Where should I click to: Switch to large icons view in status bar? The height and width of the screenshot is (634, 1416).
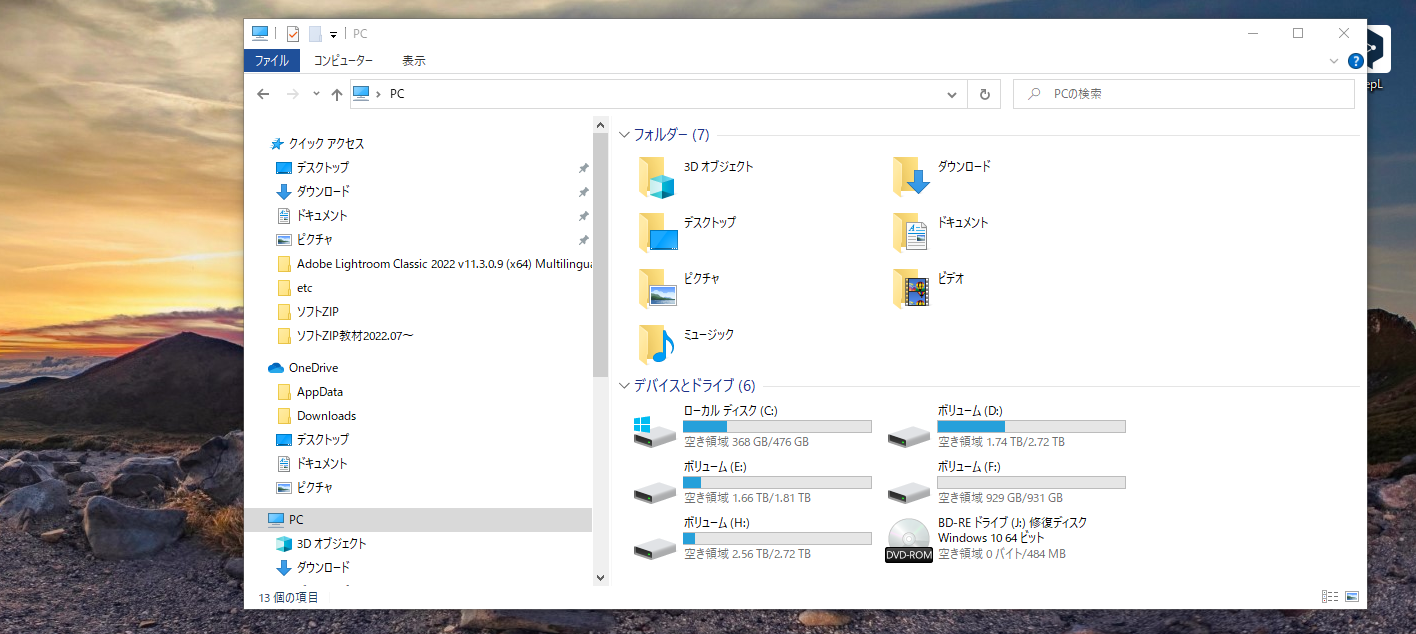tap(1352, 597)
